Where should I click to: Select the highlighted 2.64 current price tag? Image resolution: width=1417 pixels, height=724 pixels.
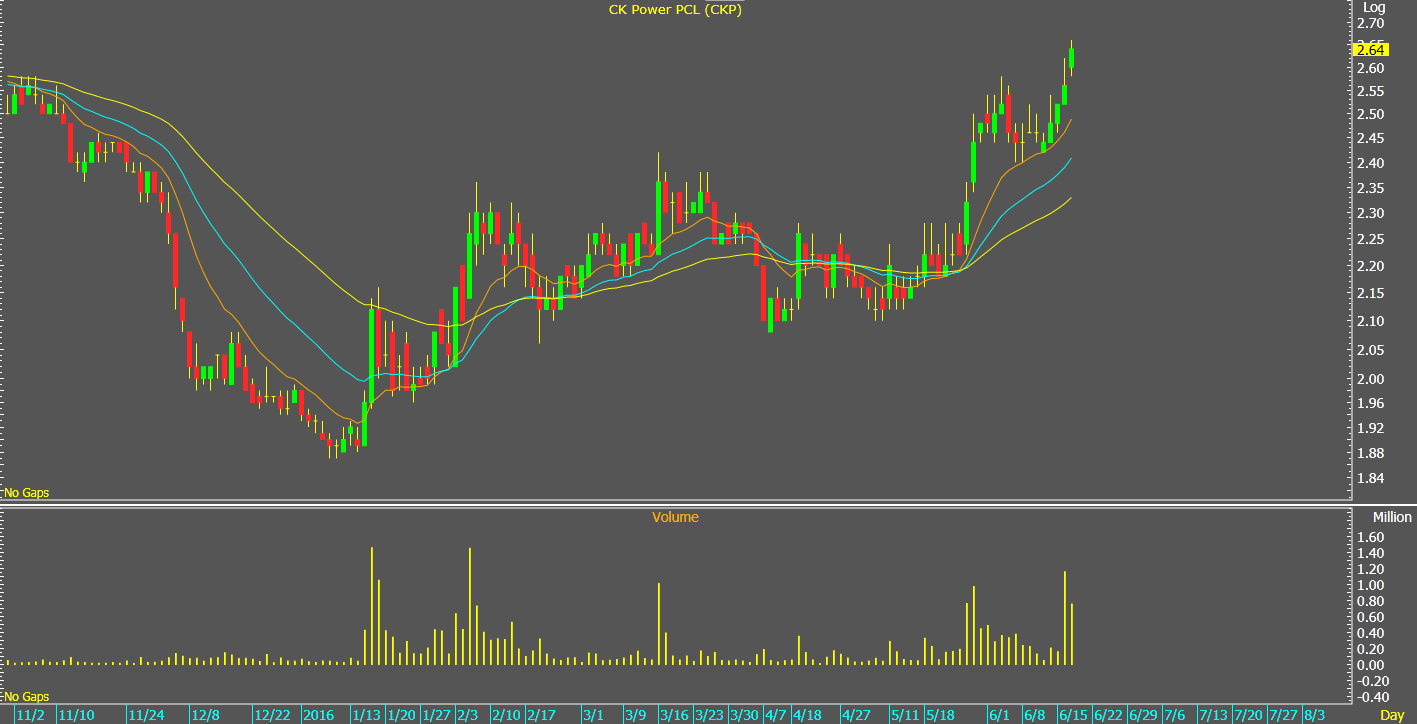1369,49
